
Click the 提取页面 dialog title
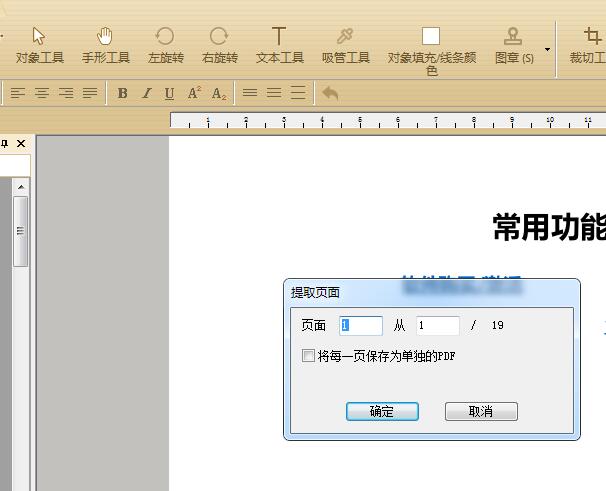(x=315, y=293)
